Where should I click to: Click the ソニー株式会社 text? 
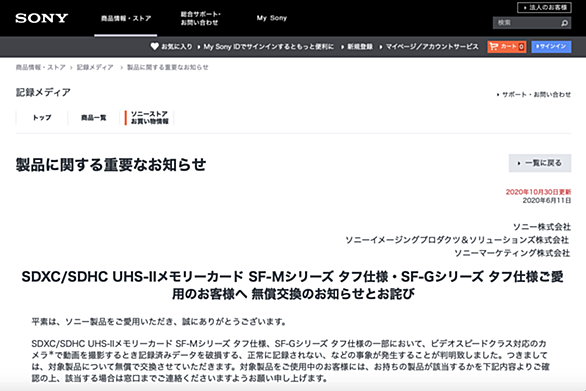(x=542, y=227)
